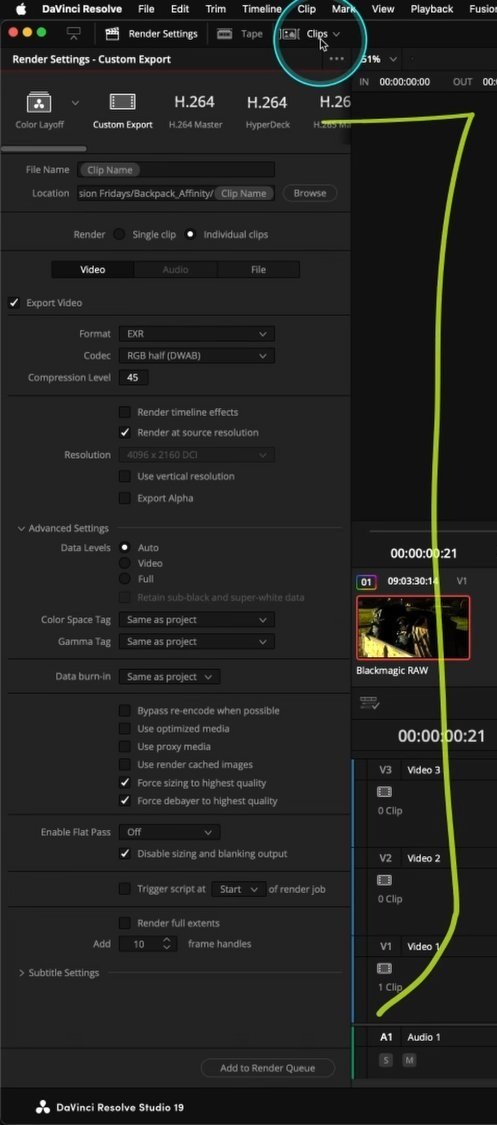Viewport: 497px width, 1125px height.
Task: Open the View menu
Action: pos(383,9)
